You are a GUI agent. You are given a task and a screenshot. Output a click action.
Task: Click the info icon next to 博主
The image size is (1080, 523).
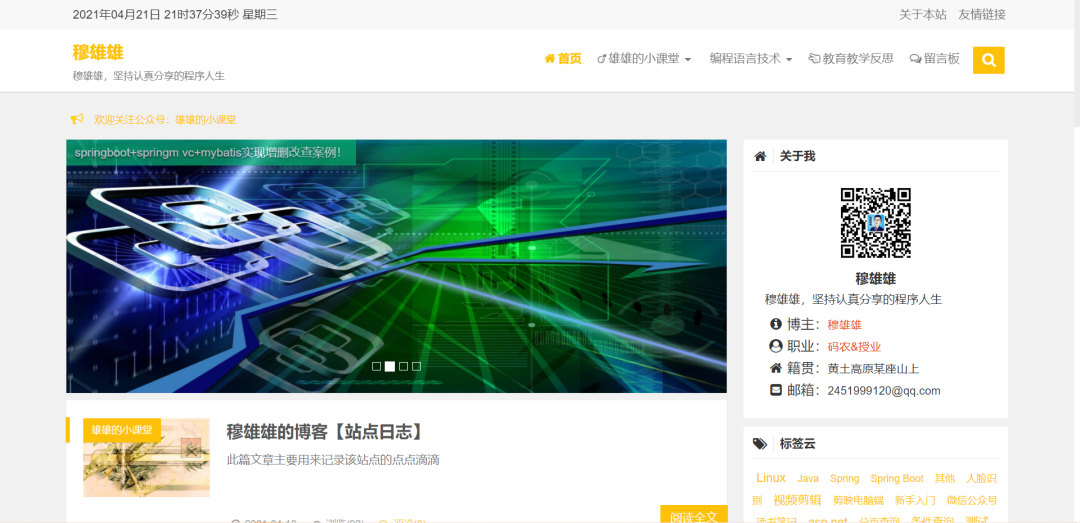[776, 324]
